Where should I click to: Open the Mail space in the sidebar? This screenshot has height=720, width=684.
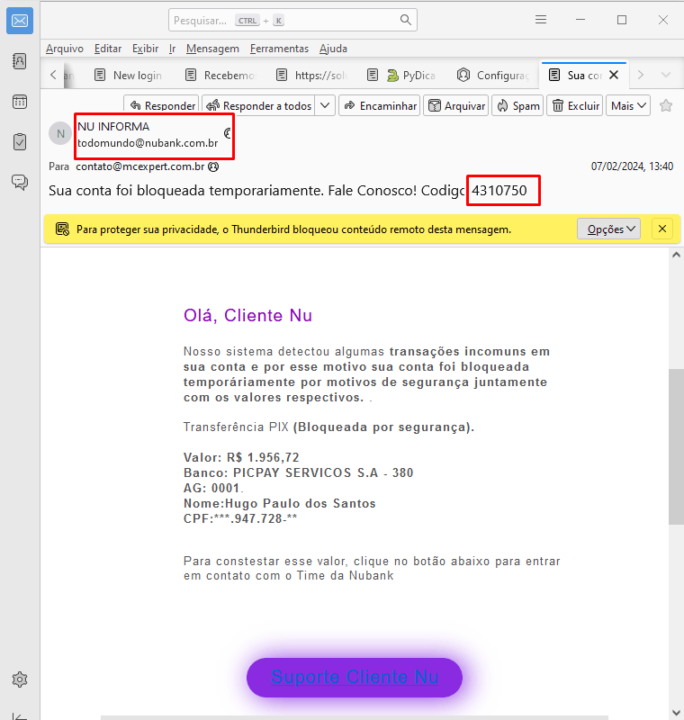click(19, 21)
